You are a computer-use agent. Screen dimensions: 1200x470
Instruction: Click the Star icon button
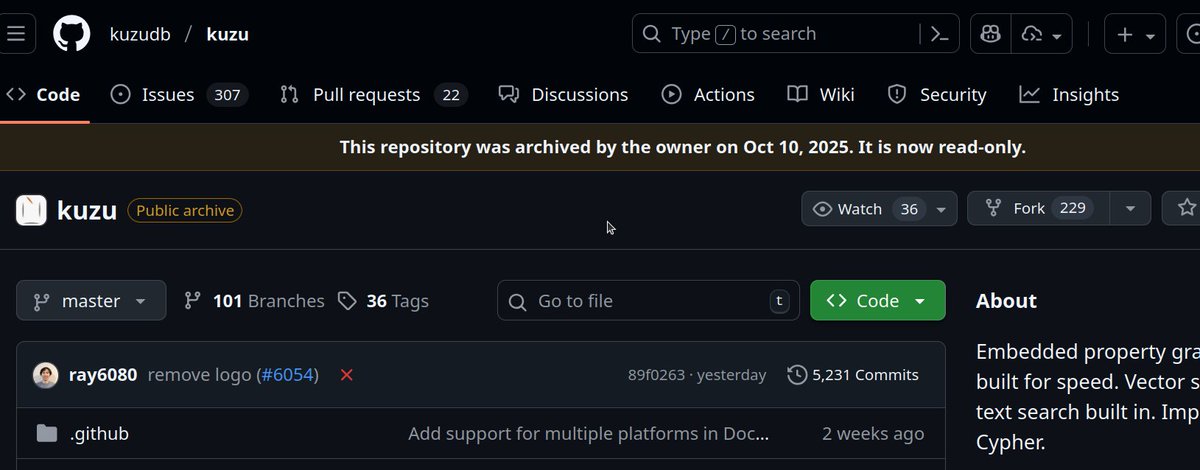tap(1186, 208)
